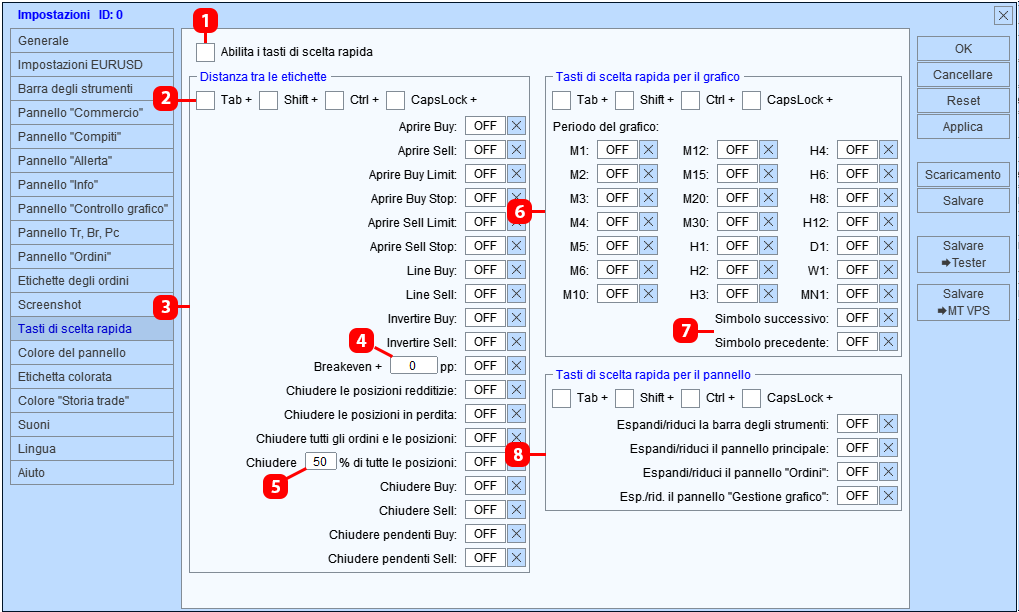Check Shift + in Distanza tra le etichette
Viewport: 1019px width, 612px height.
pos(268,100)
